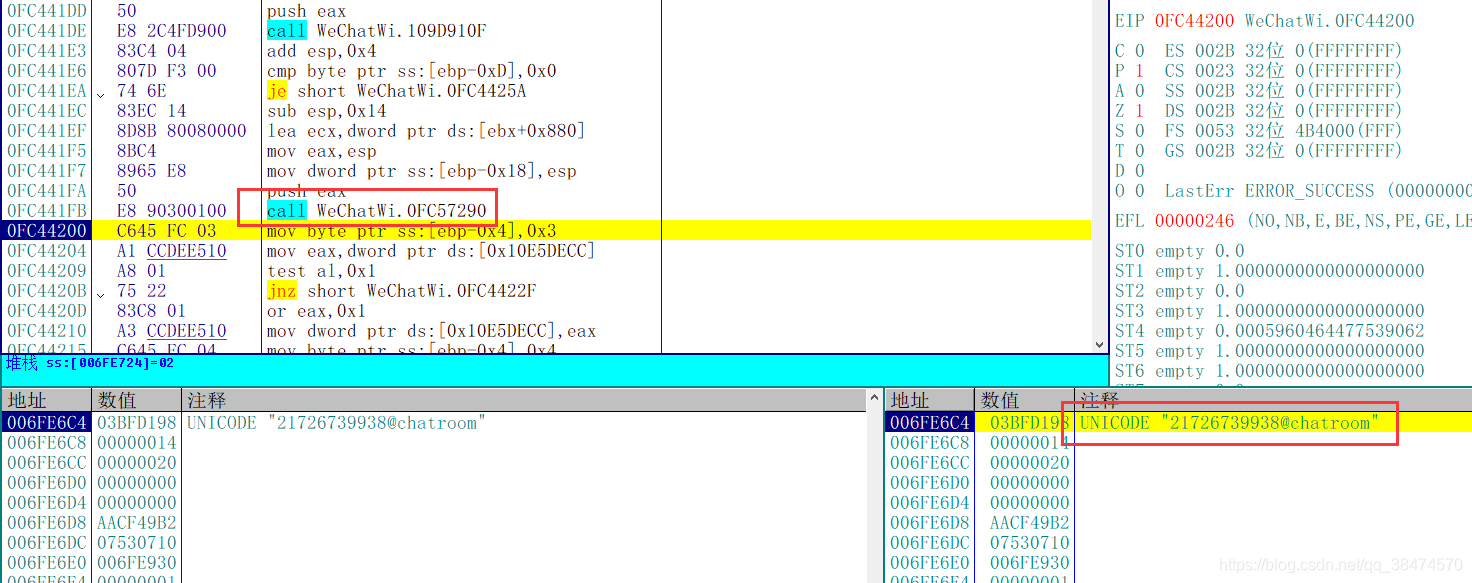
Task: Click the left stack pane scroll-up arrow
Action: tap(876, 400)
